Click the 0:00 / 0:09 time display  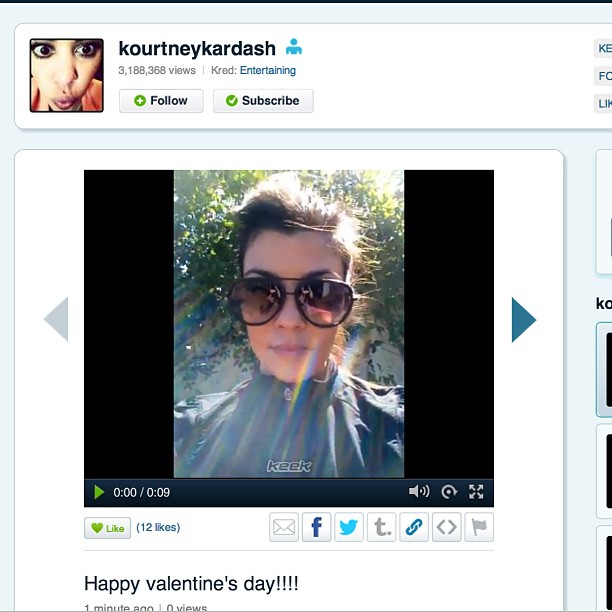[142, 492]
